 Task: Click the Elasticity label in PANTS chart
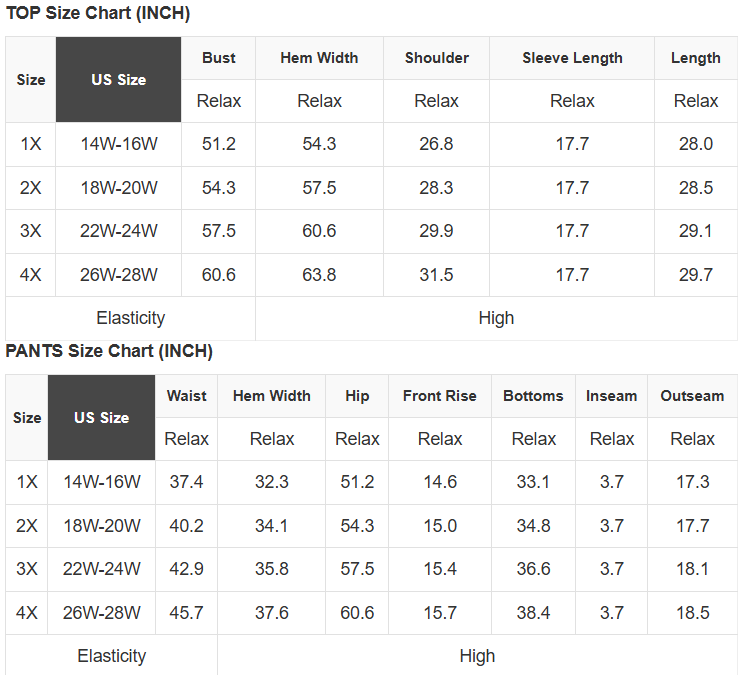(111, 656)
